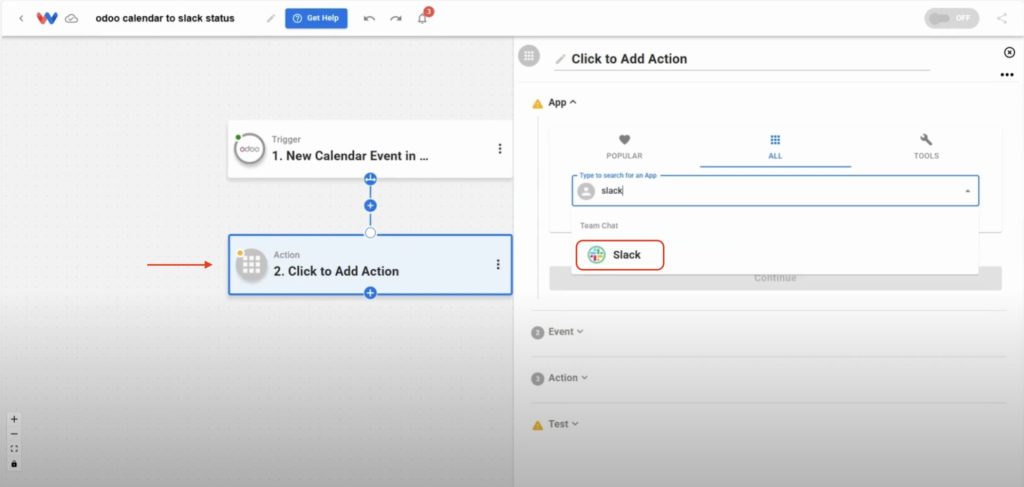Viewport: 1024px width, 487px height.
Task: Toggle the workflow ON/OFF switch
Action: (x=952, y=18)
